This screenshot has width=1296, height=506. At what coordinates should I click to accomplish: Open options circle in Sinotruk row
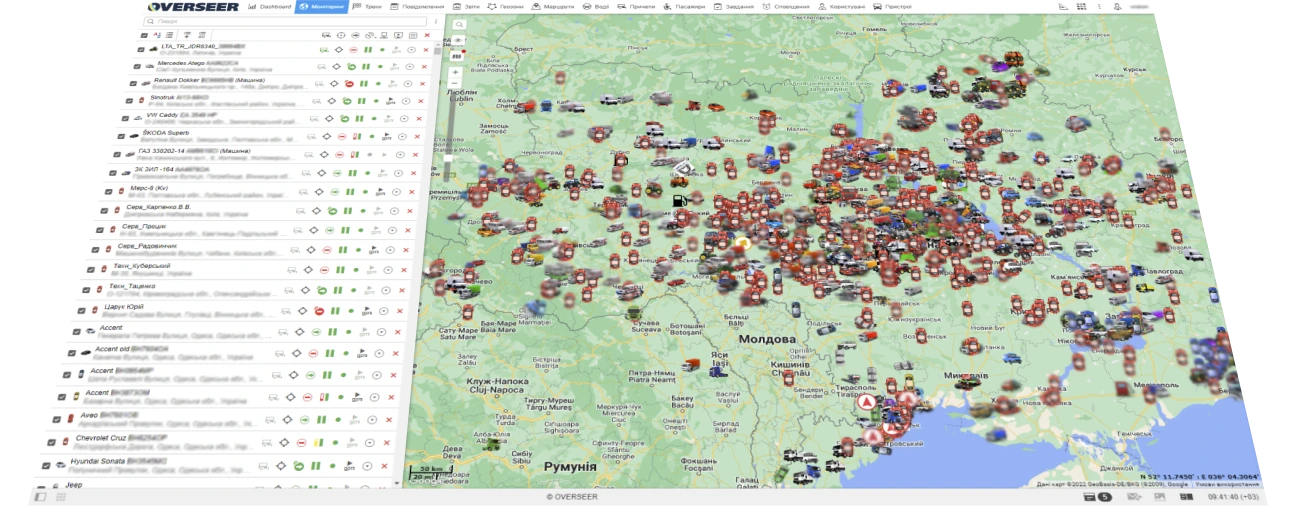click(406, 100)
